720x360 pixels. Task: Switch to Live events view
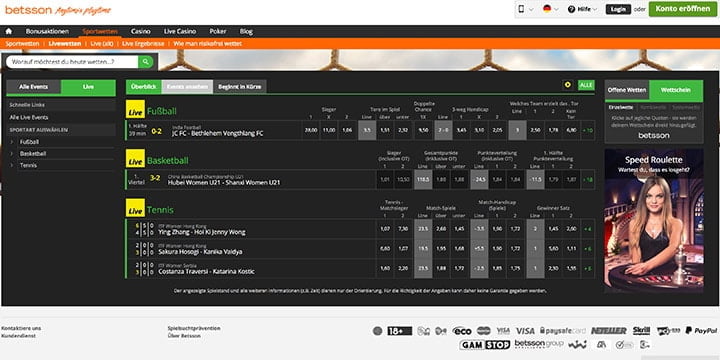(x=89, y=87)
